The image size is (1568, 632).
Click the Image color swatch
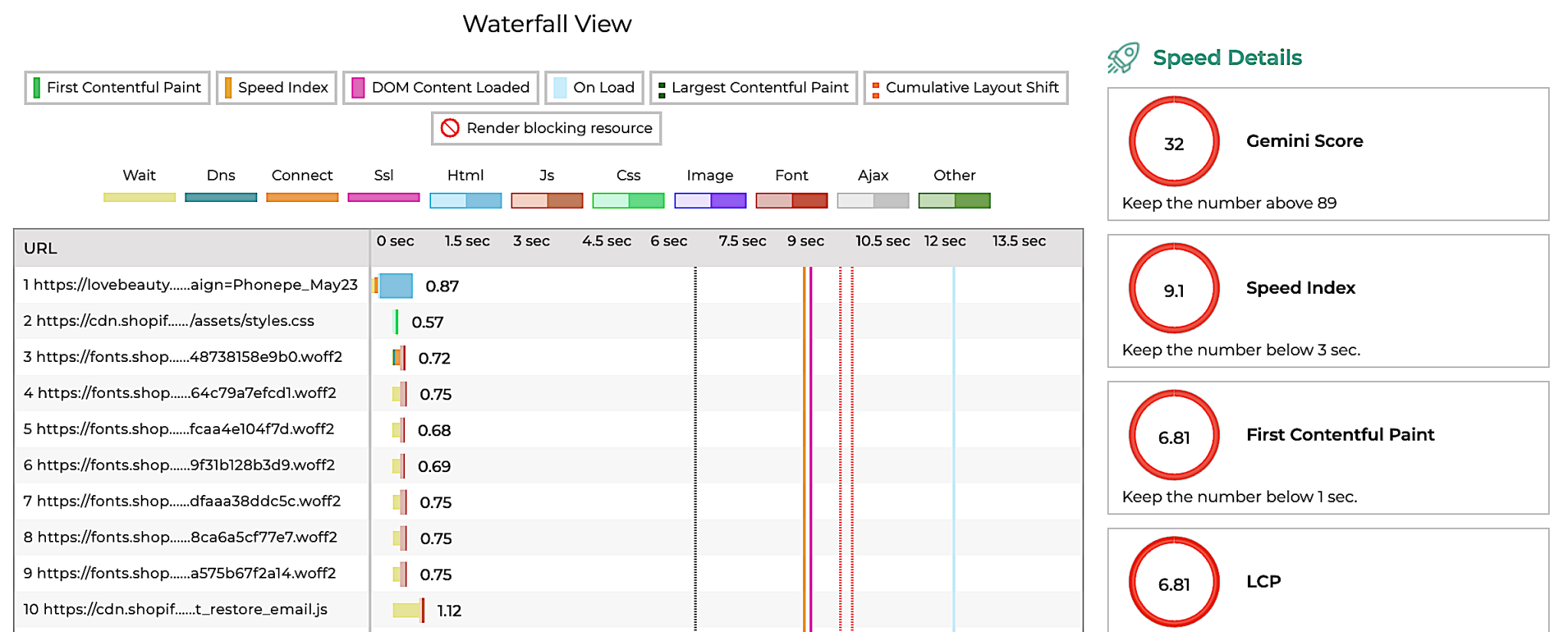[x=710, y=200]
